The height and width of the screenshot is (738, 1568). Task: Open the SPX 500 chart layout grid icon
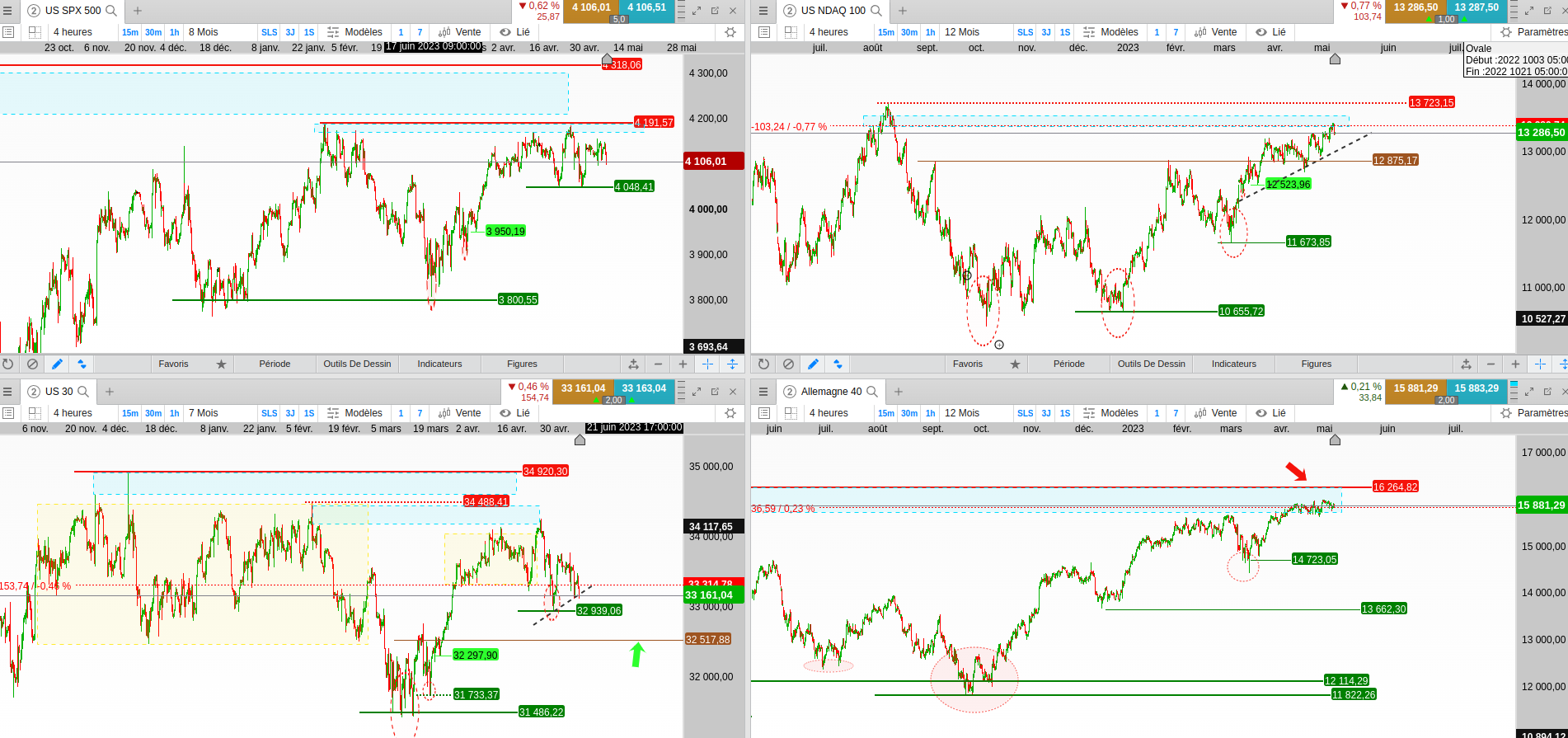click(35, 32)
